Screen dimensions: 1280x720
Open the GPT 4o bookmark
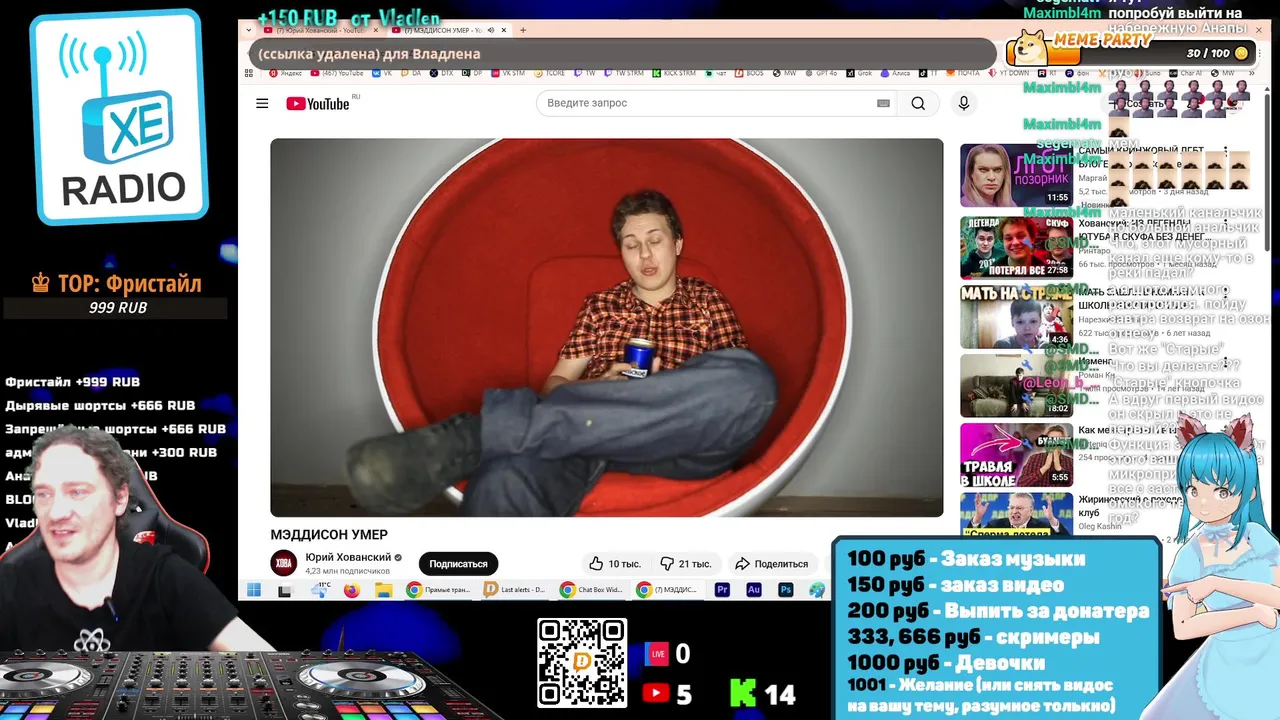pyautogui.click(x=821, y=73)
